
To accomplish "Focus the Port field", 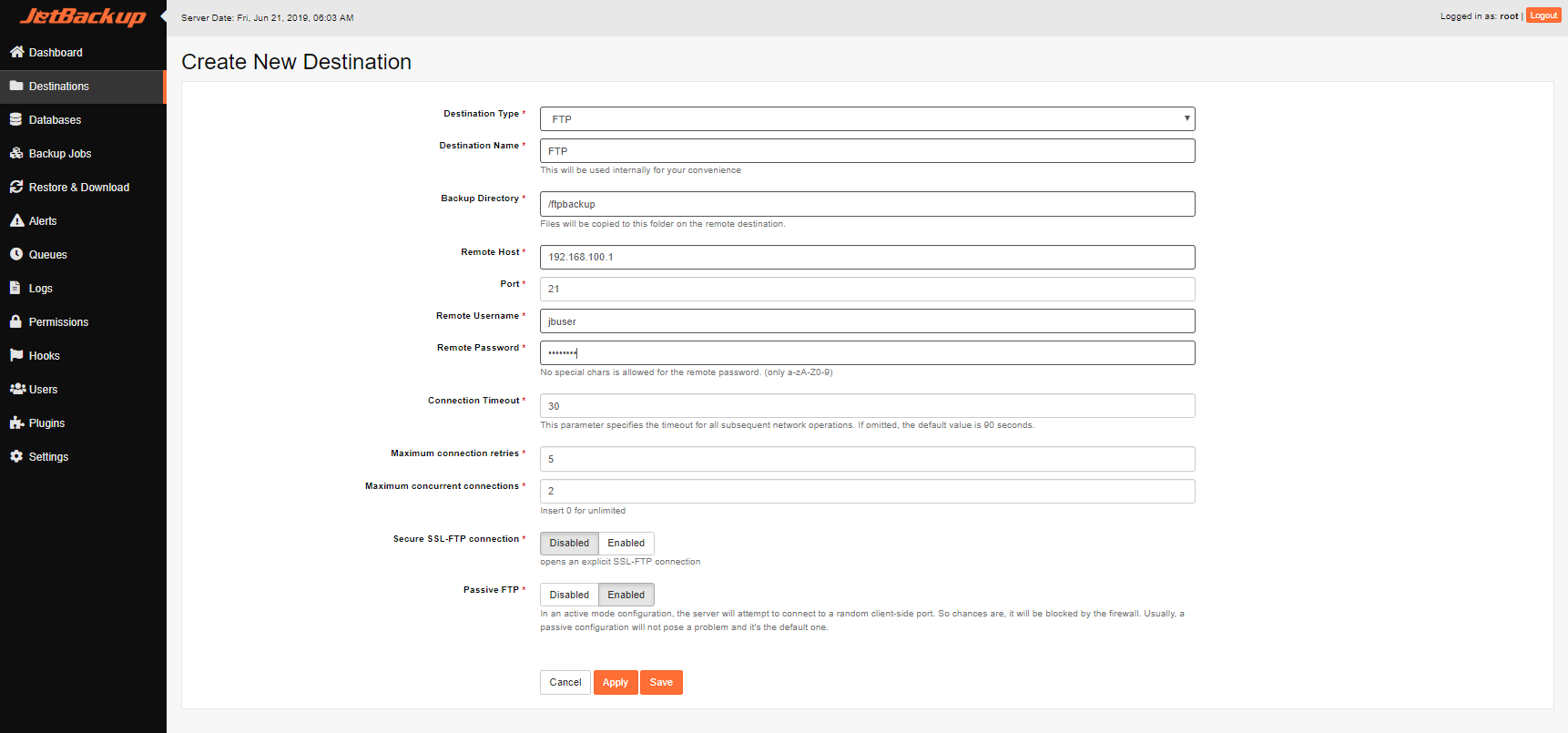I will tap(867, 289).
